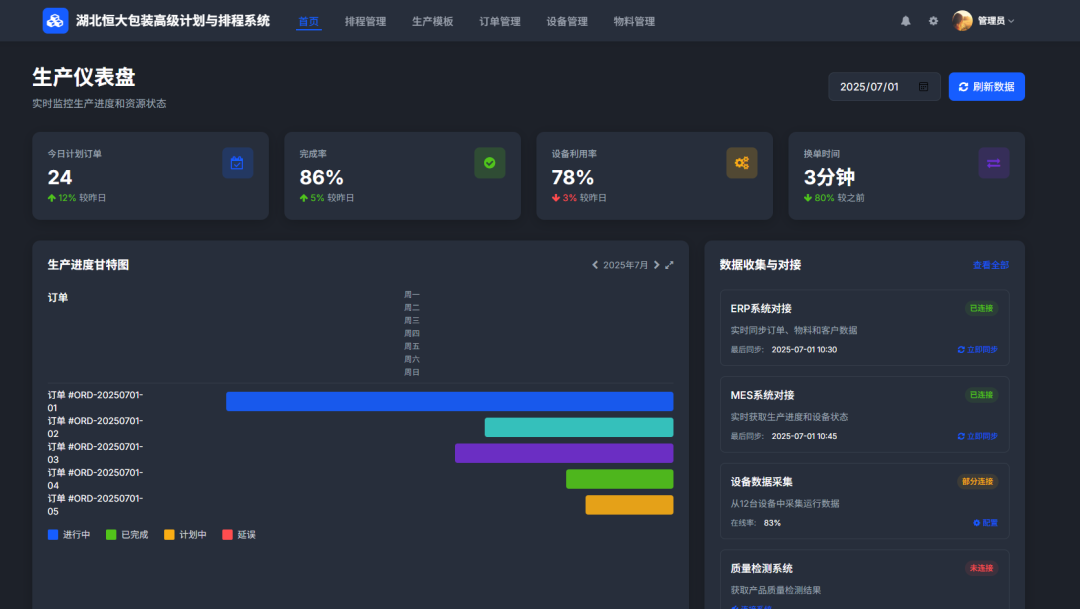This screenshot has height=609, width=1080.
Task: Switch to the 设备管理 tab
Action: pyautogui.click(x=567, y=21)
